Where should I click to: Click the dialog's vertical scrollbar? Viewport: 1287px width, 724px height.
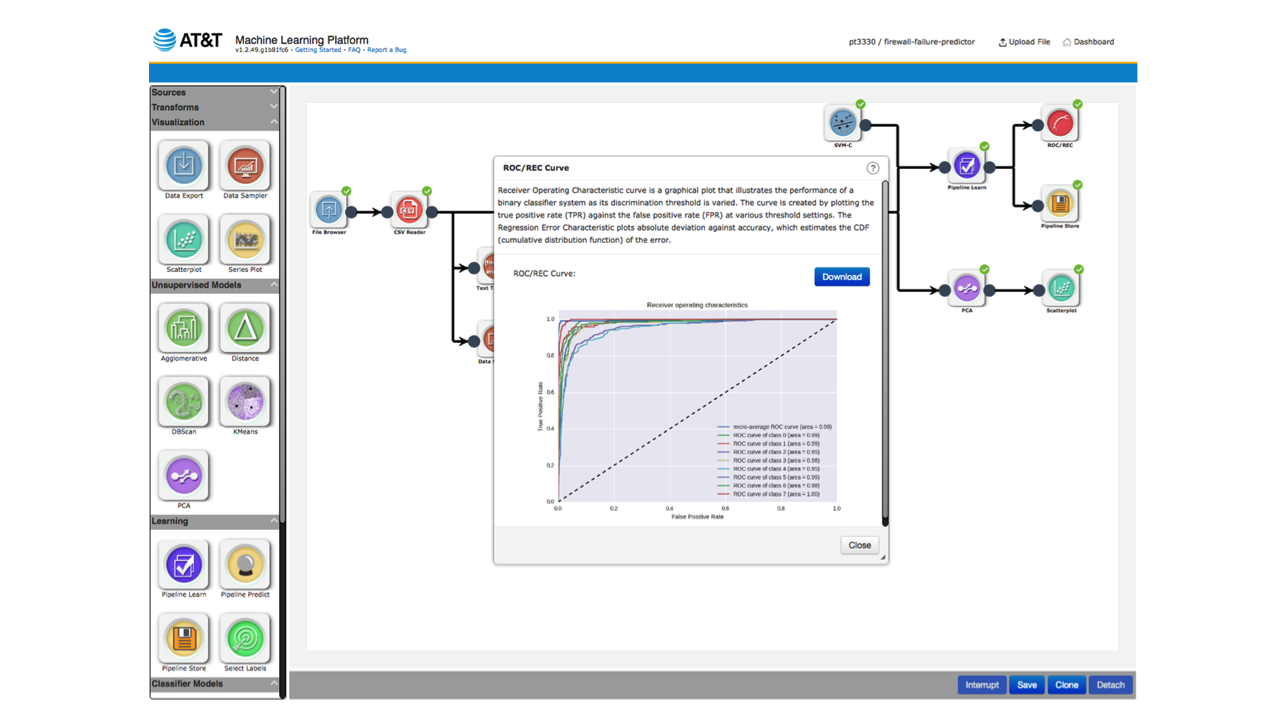pyautogui.click(x=885, y=352)
